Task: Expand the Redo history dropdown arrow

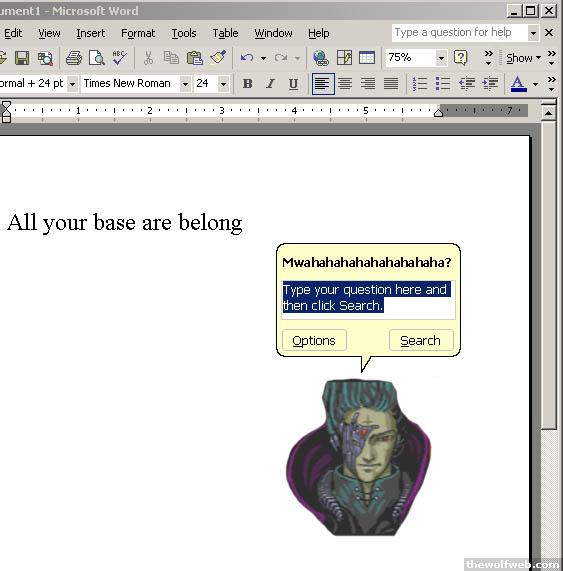Action: coord(298,58)
